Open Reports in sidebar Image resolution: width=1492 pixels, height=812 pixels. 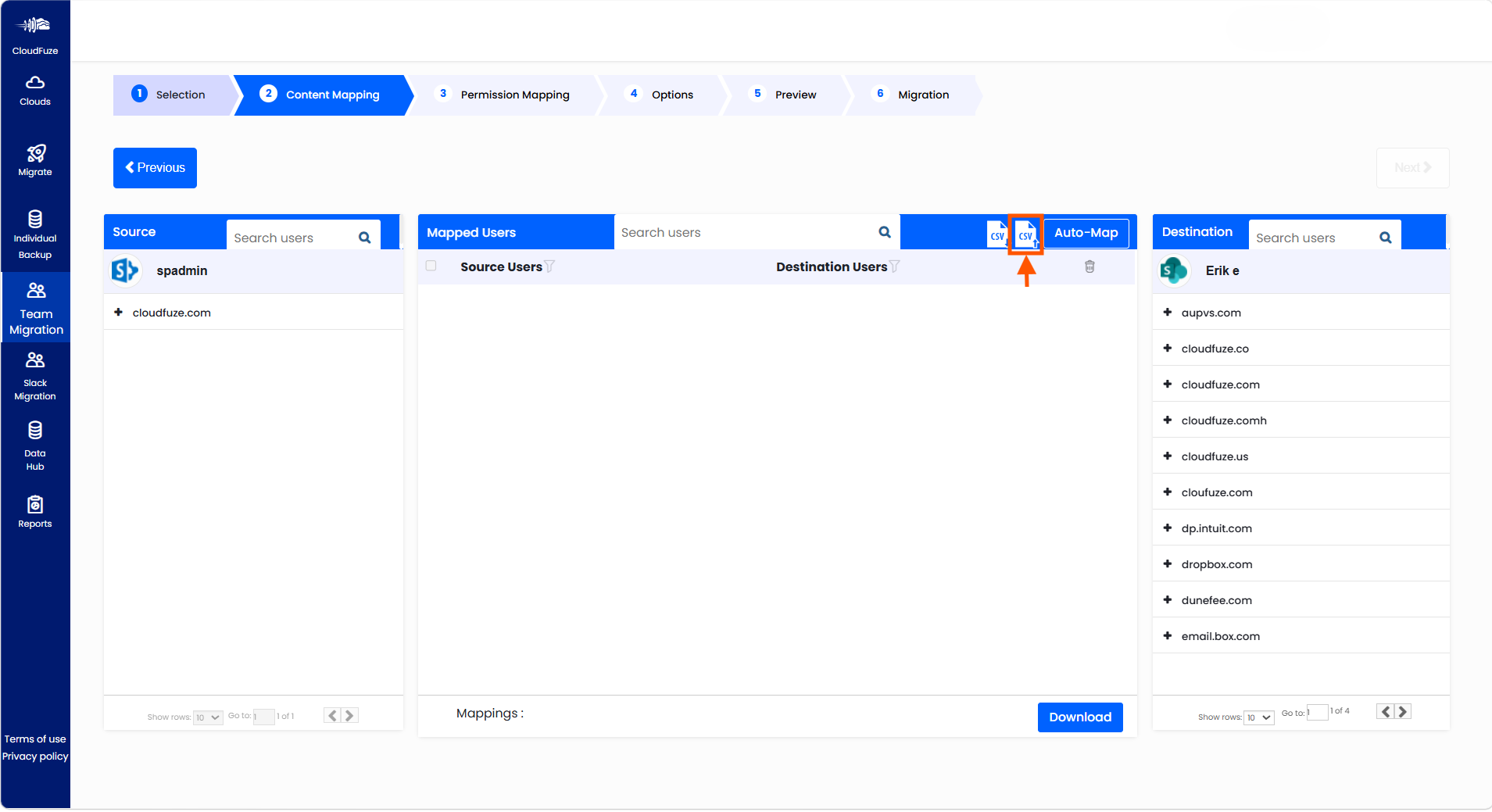(x=35, y=512)
